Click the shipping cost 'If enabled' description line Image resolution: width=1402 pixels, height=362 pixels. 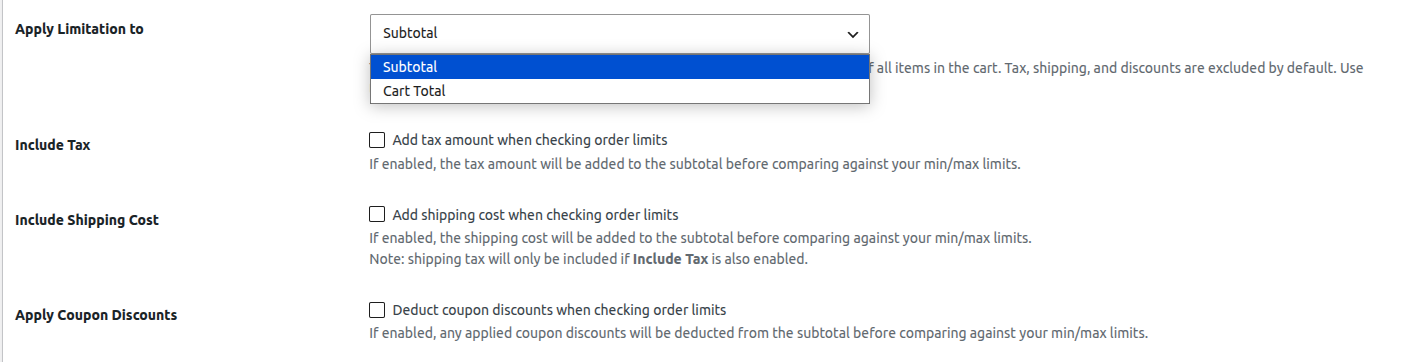point(700,239)
